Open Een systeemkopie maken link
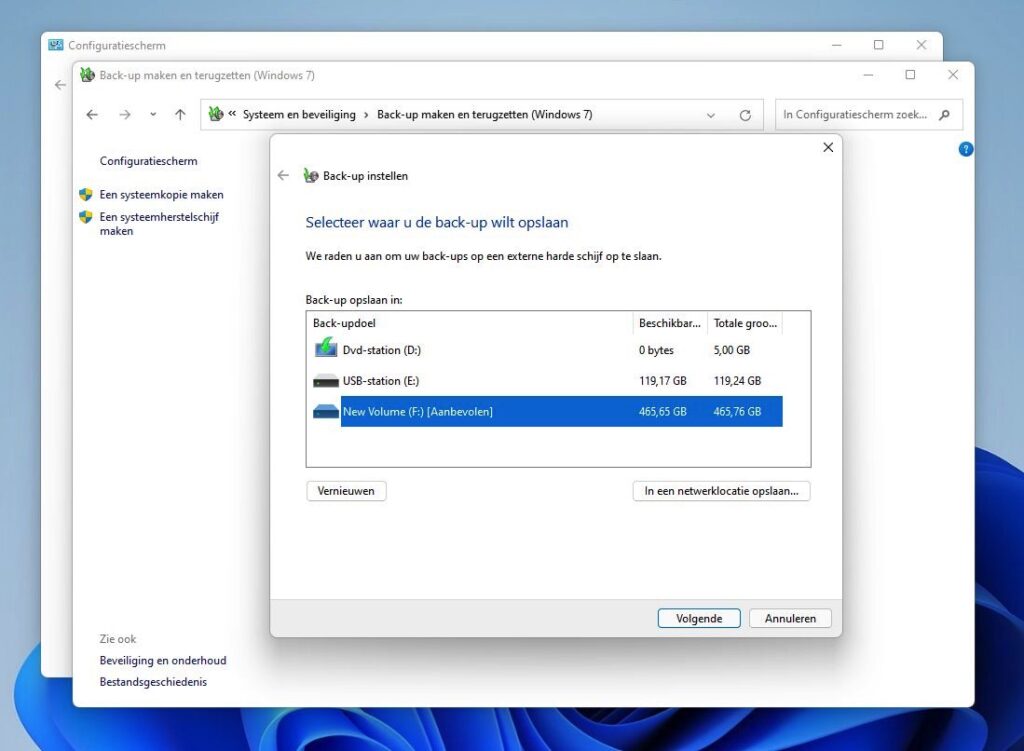 (x=161, y=195)
